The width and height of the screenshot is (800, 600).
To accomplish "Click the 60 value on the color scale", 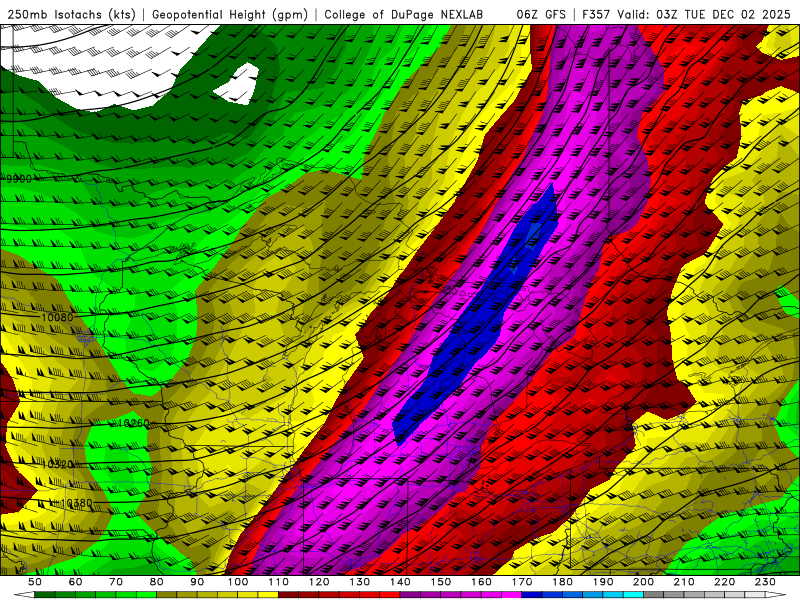I will coord(76,582).
